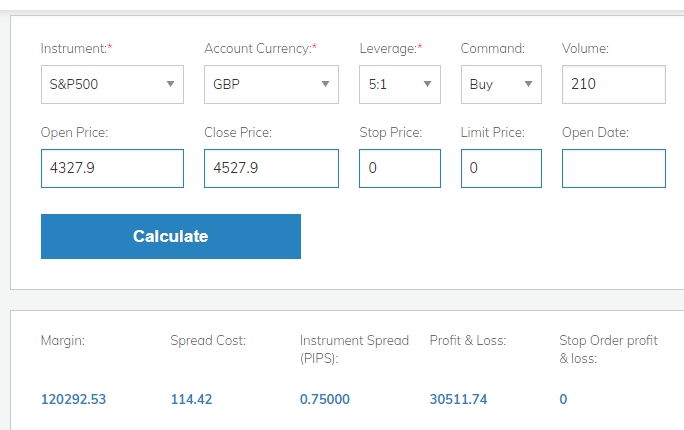
Task: Click the empty Open Date field
Action: point(614,168)
